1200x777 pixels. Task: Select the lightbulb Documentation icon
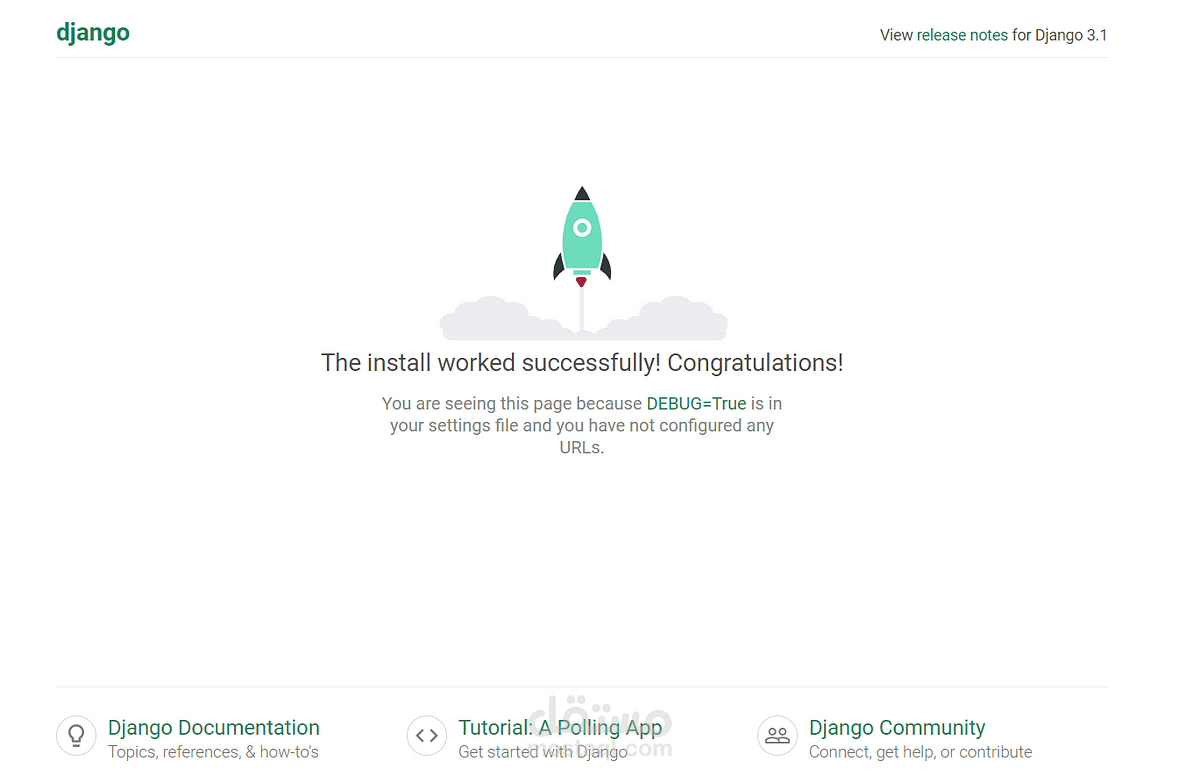pyautogui.click(x=76, y=735)
